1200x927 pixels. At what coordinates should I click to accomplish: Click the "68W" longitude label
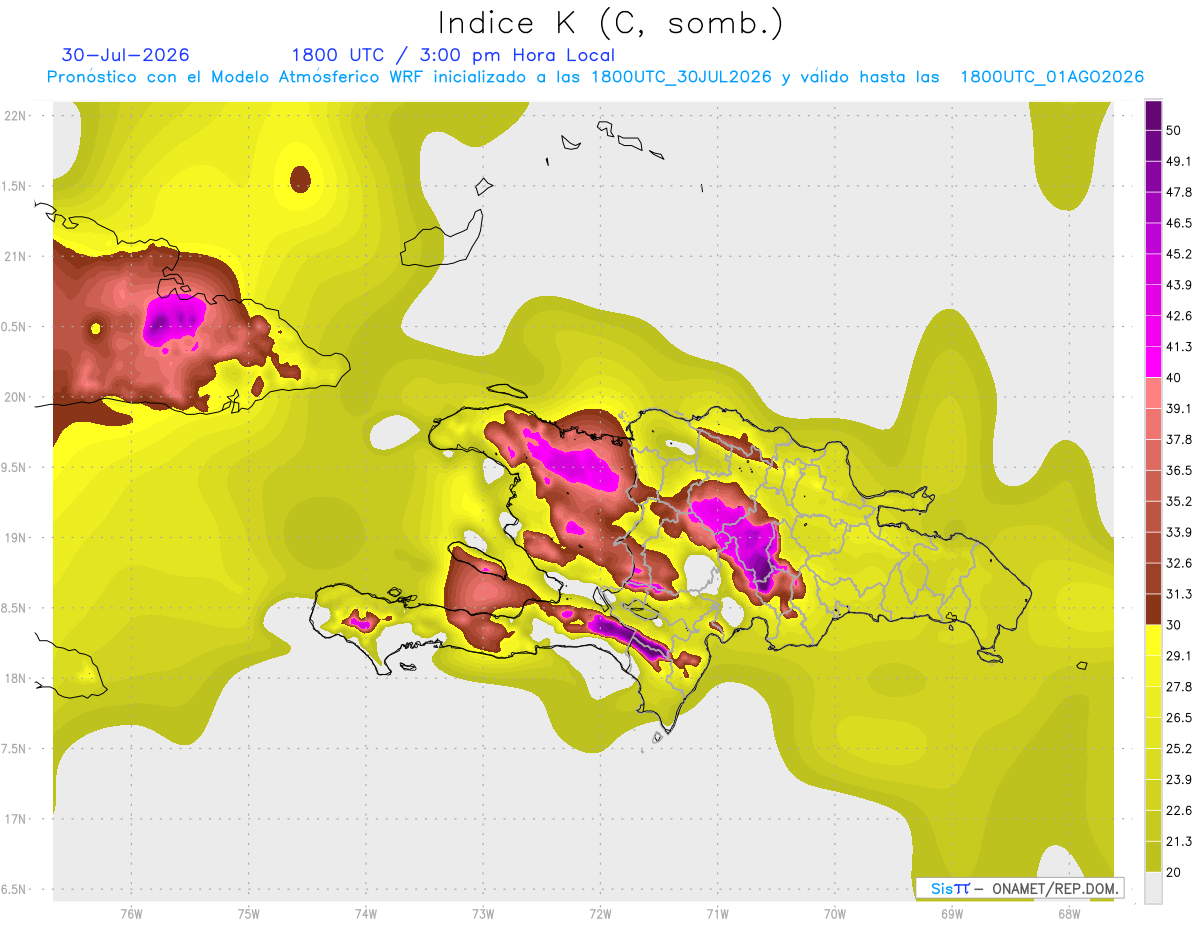1068,913
